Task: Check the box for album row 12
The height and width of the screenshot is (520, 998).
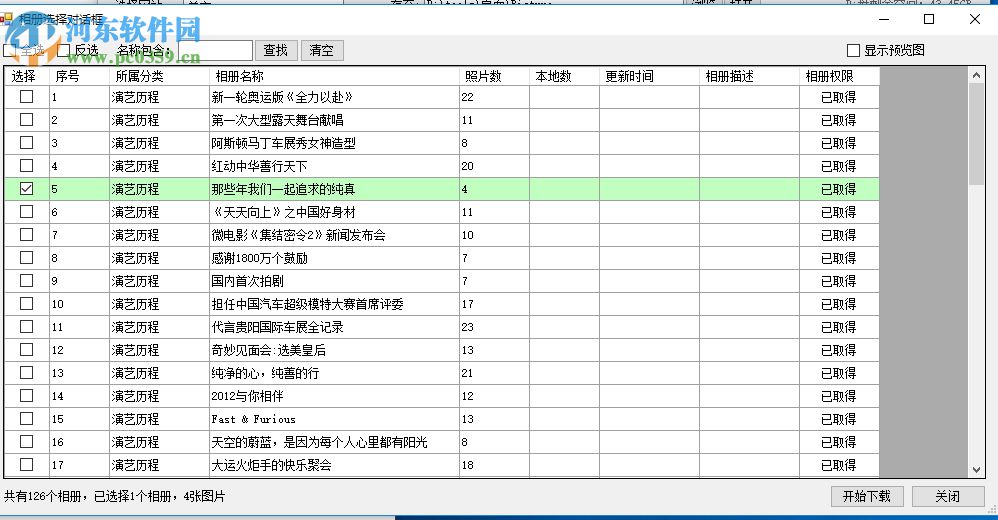Action: pyautogui.click(x=26, y=349)
